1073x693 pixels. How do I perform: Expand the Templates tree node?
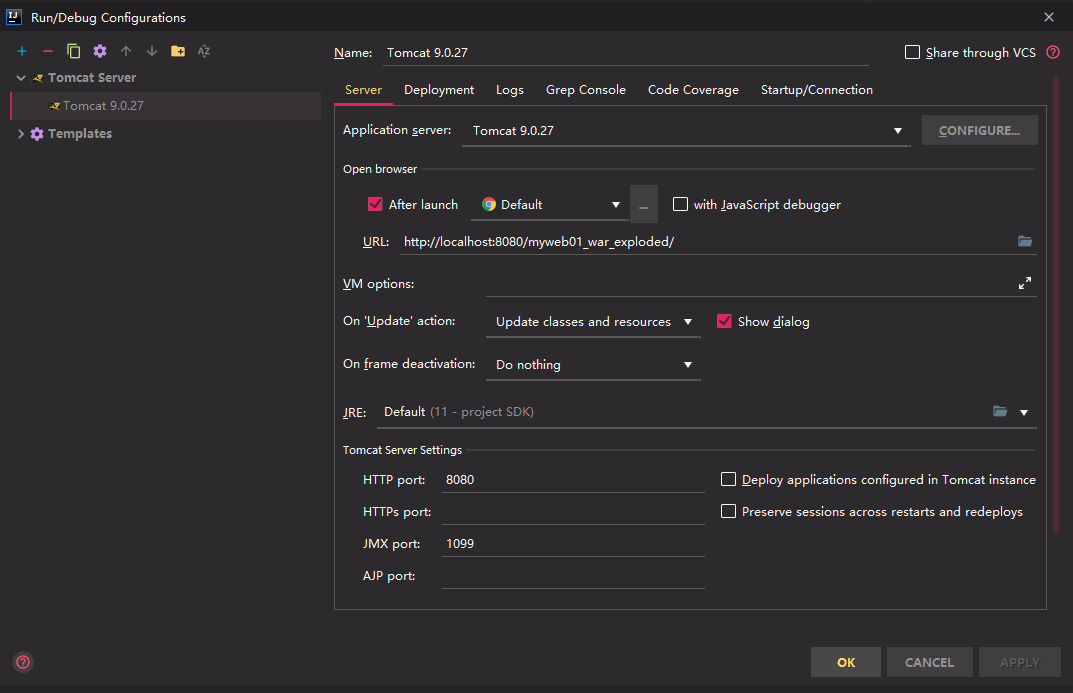(x=21, y=134)
